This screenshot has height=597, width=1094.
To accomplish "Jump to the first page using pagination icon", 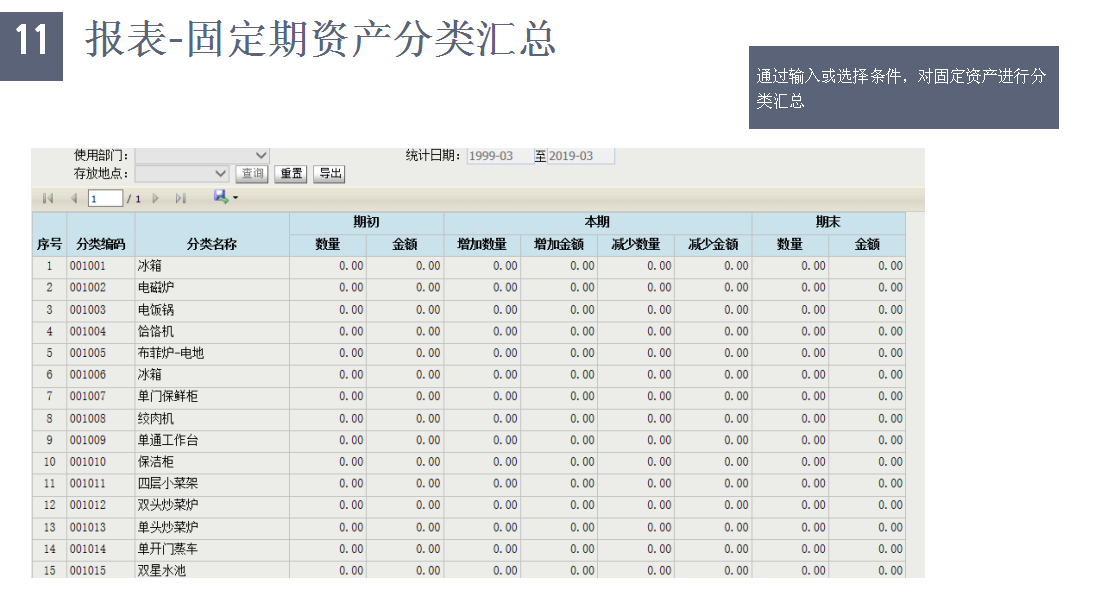I will [x=48, y=198].
